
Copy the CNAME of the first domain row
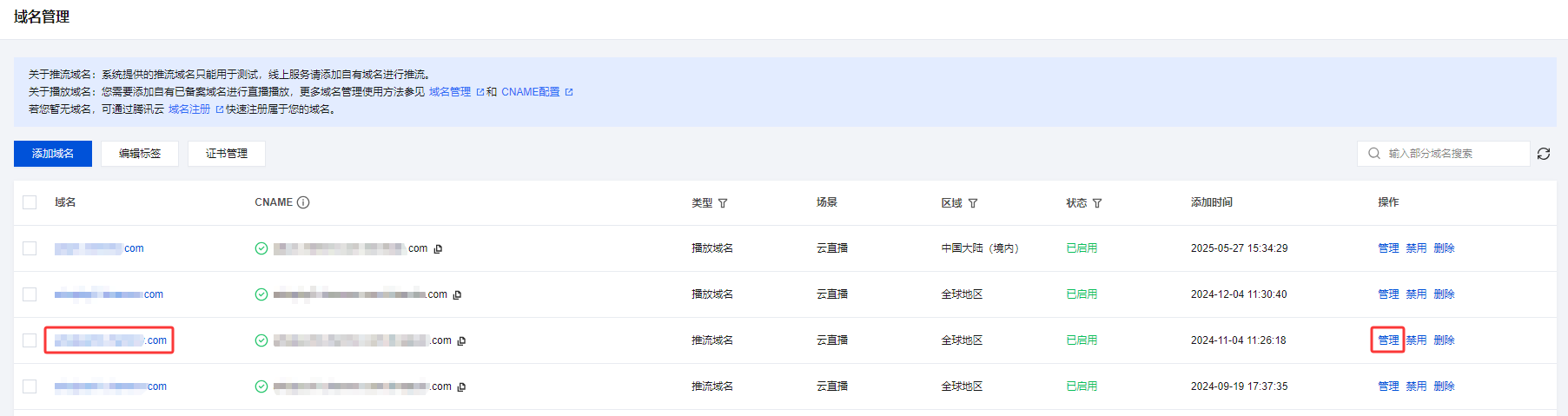click(438, 249)
